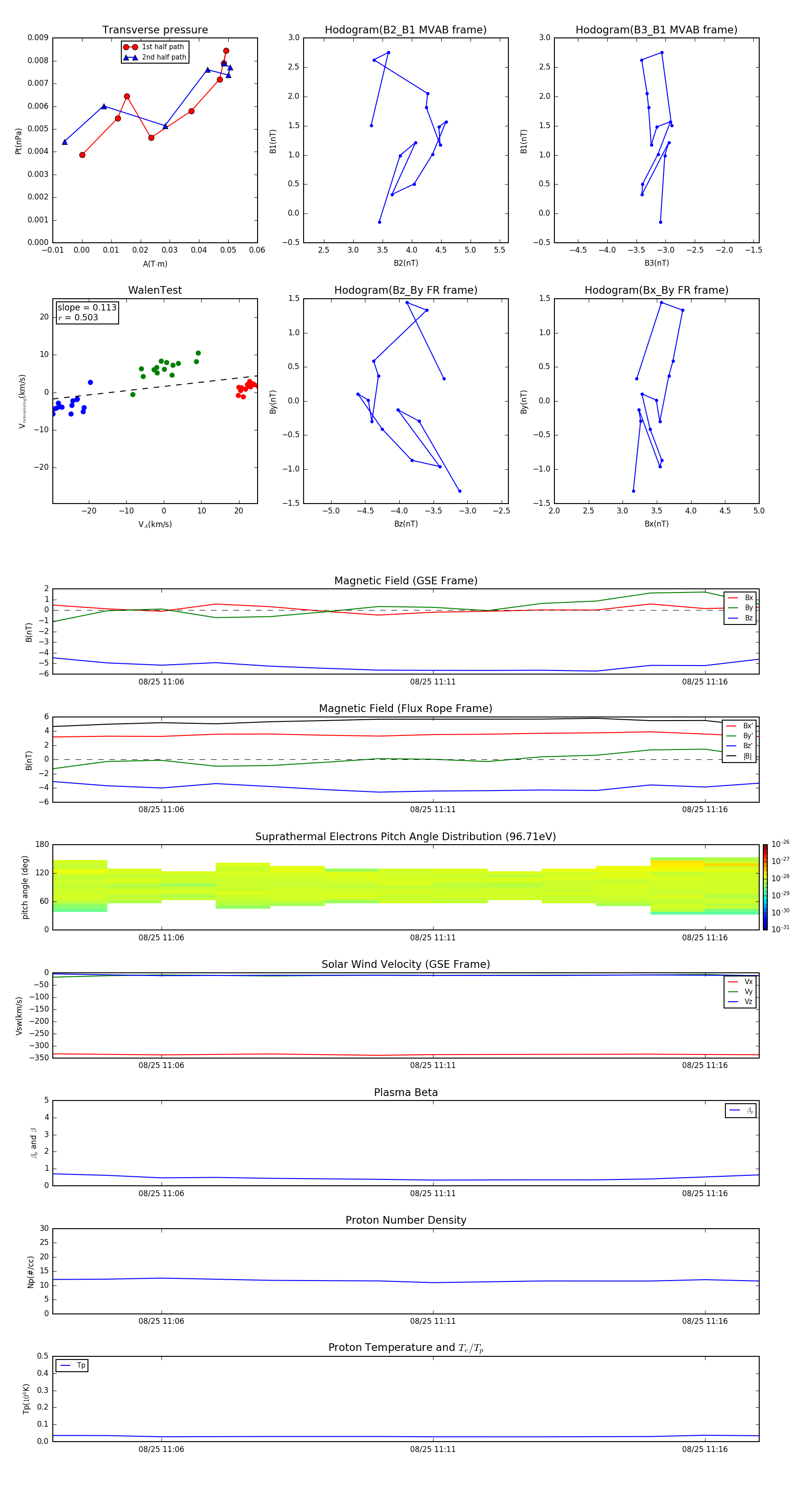
Task: Select "Bx'" in Flux Rope legend
Action: pyautogui.click(x=740, y=726)
